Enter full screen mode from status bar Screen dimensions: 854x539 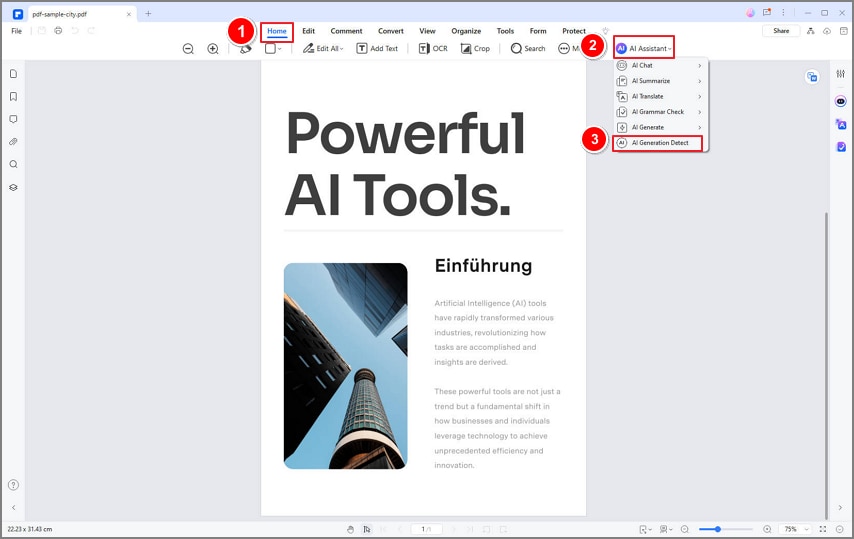[x=823, y=529]
